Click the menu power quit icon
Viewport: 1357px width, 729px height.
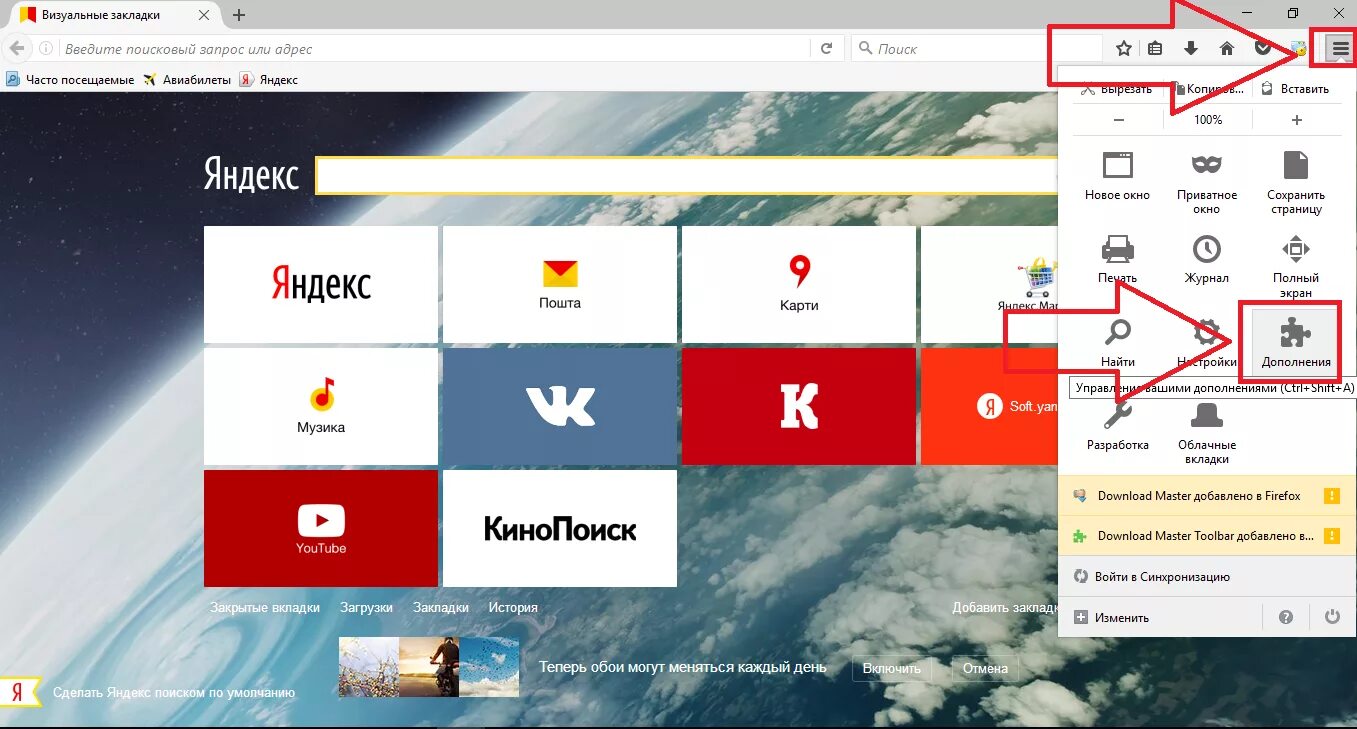coord(1331,617)
